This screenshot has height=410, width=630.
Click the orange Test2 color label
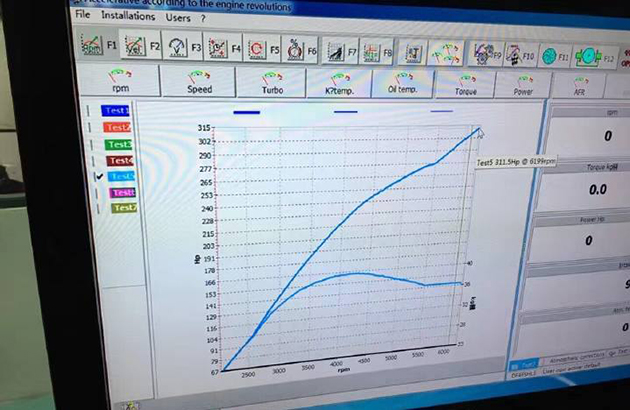click(118, 128)
